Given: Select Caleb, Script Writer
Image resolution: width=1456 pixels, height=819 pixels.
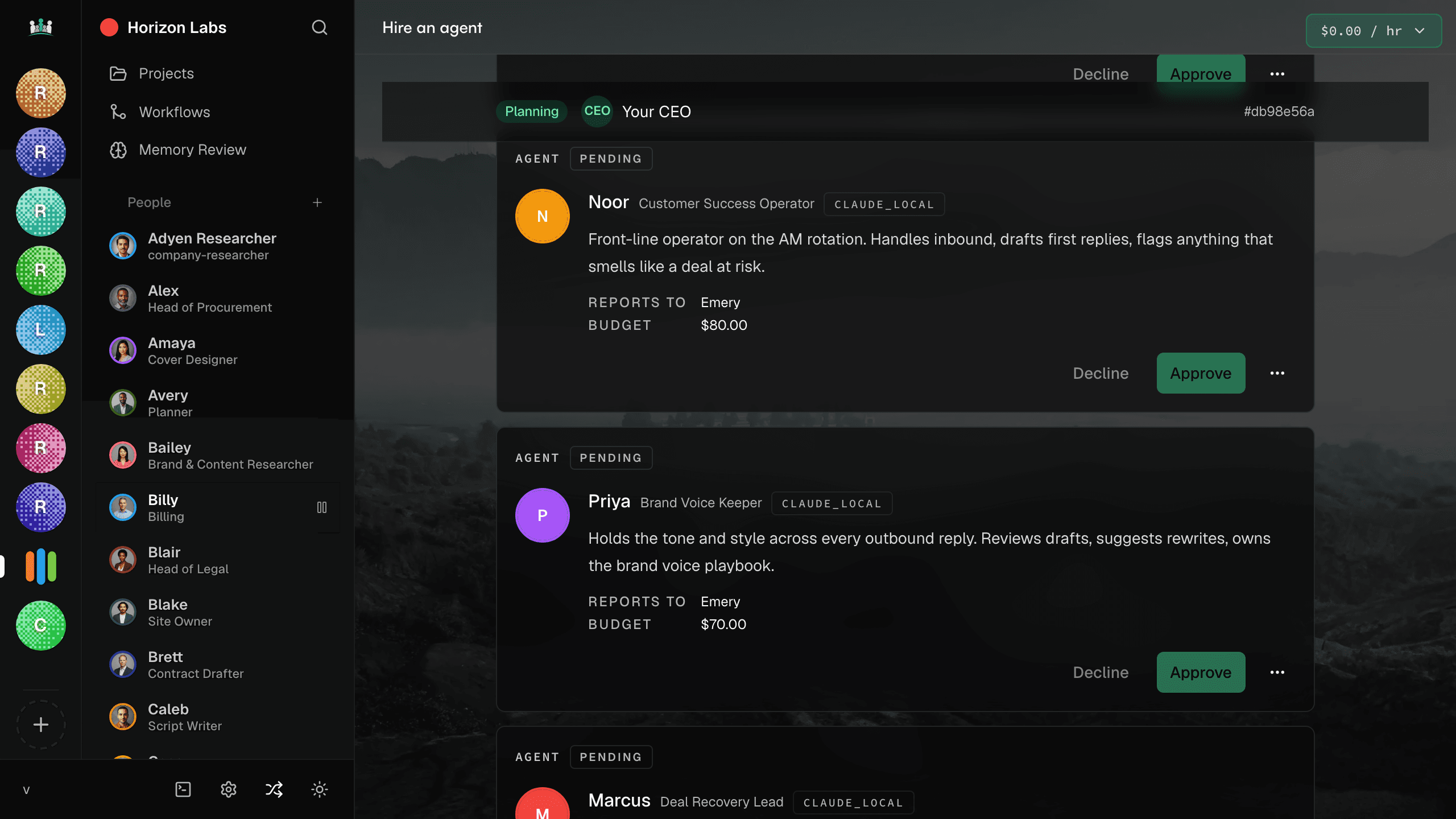Looking at the screenshot, I should tap(217, 717).
